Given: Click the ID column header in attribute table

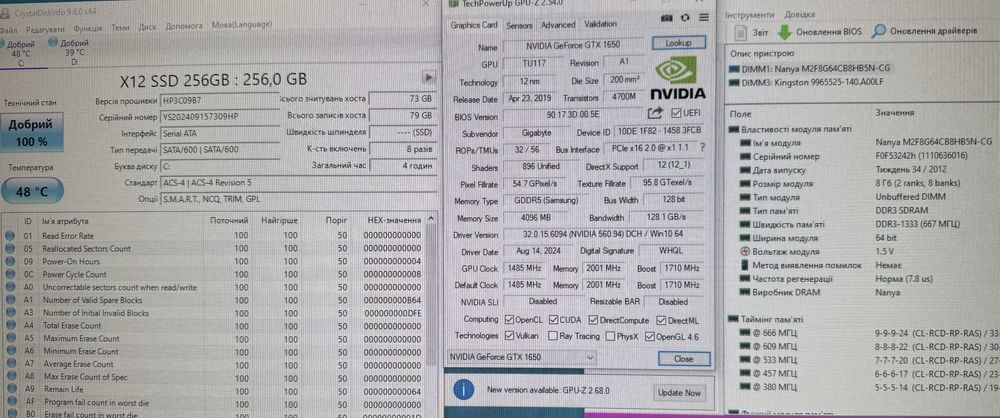Looking at the screenshot, I should click(x=28, y=221).
